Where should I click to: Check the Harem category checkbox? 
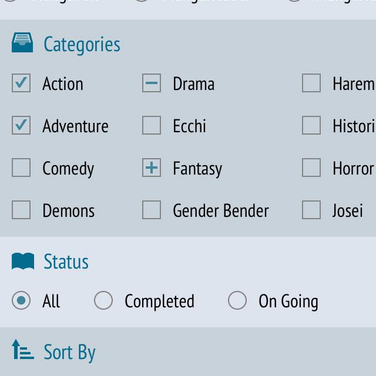311,83
